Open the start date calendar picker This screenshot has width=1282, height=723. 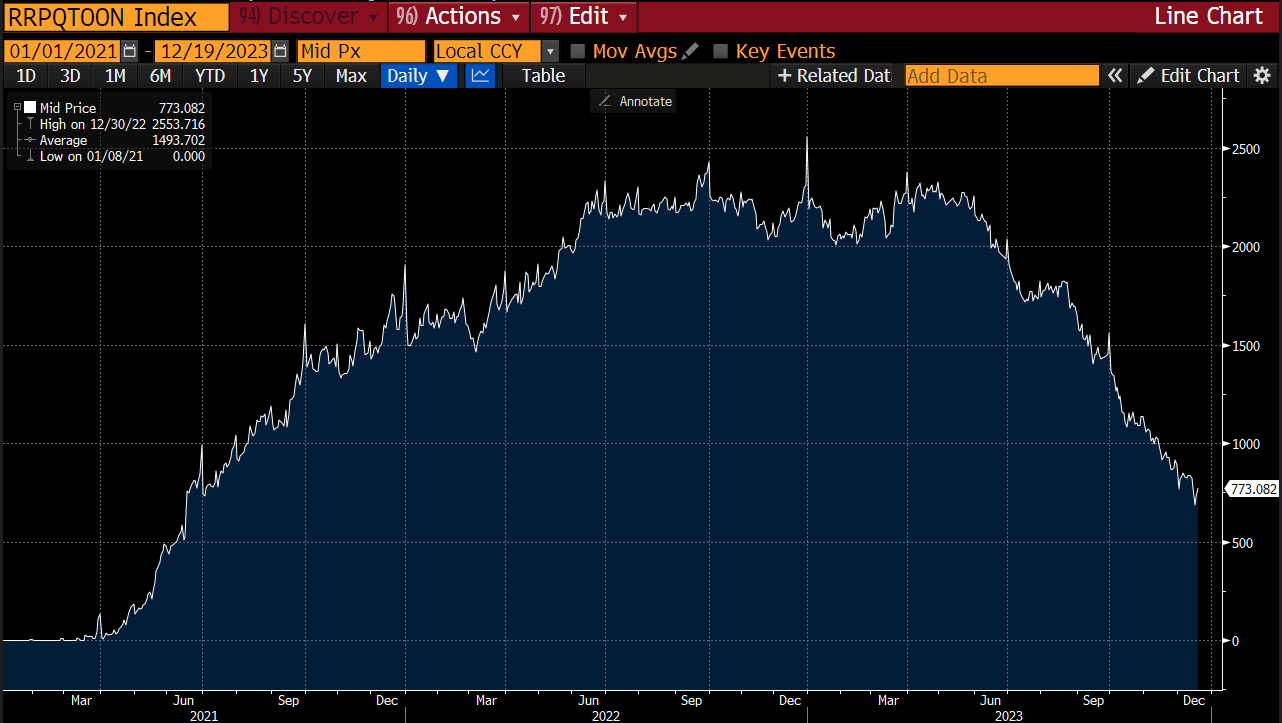click(130, 51)
